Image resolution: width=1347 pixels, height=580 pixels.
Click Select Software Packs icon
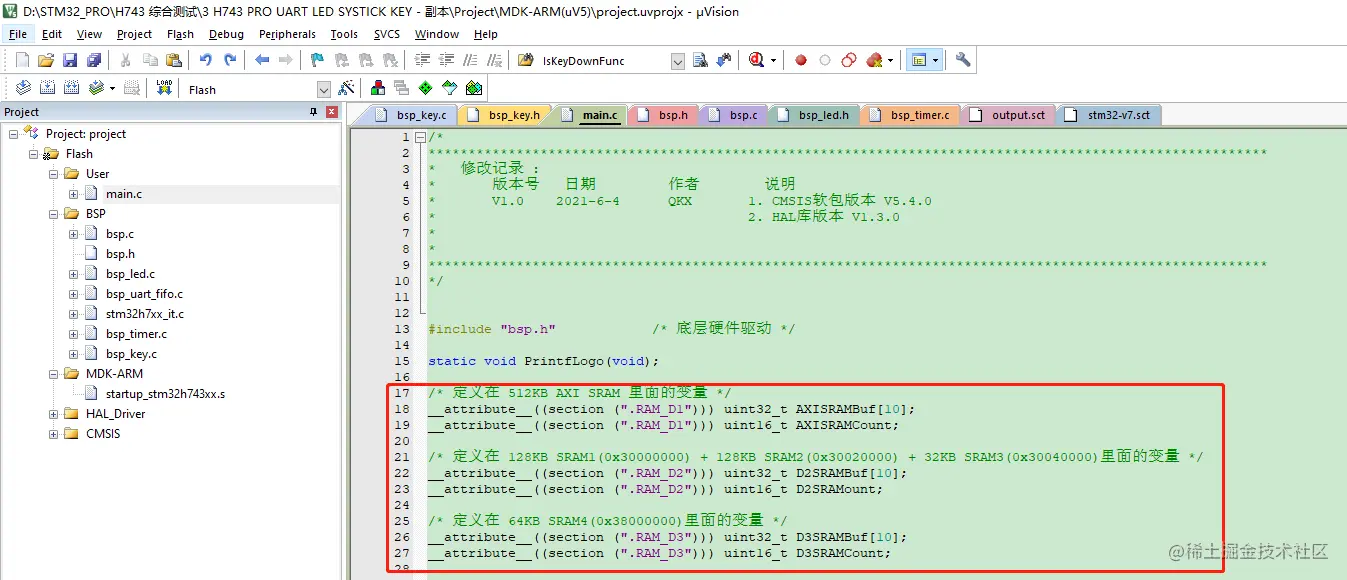[449, 89]
